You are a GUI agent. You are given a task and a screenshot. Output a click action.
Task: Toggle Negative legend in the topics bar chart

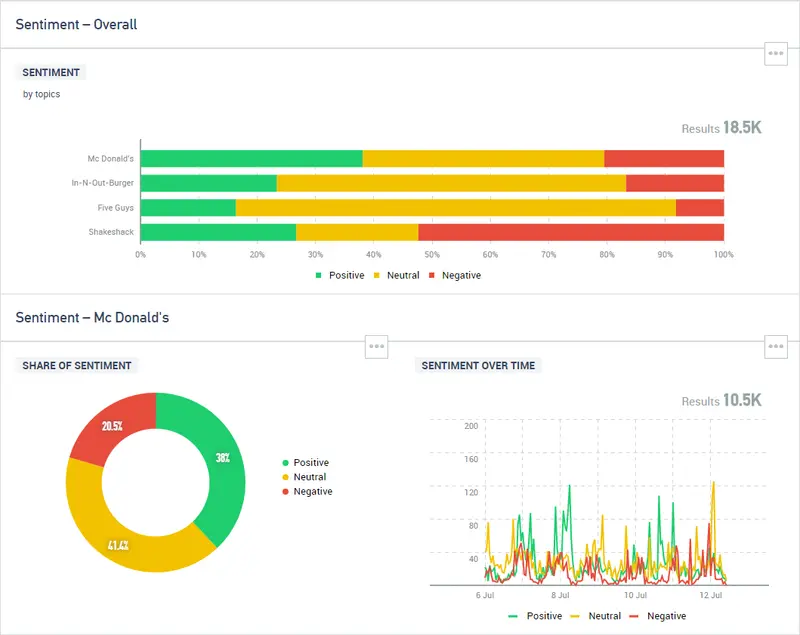coord(455,275)
